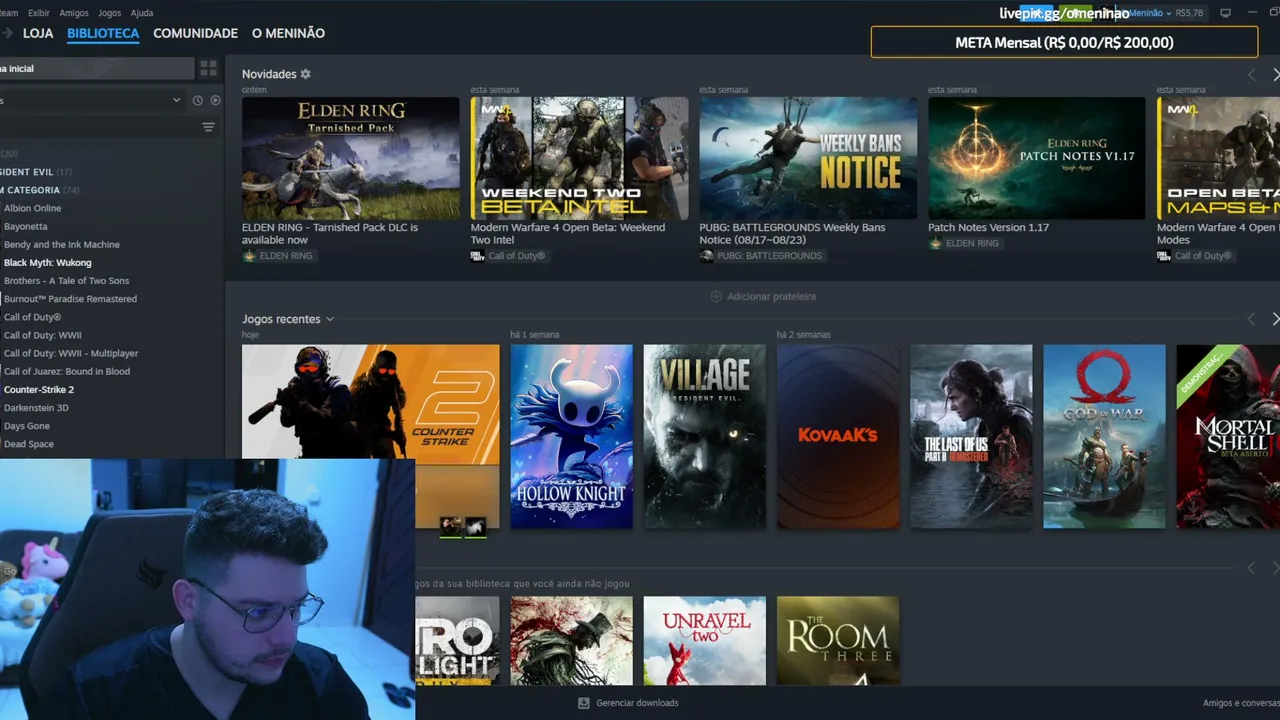
Task: Open the KovaaK's game cover
Action: tap(838, 437)
